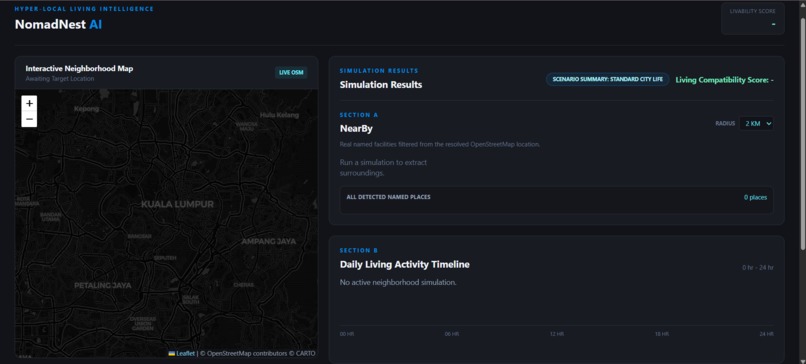
Task: Click the 06 HR timeline marker
Action: (451, 334)
